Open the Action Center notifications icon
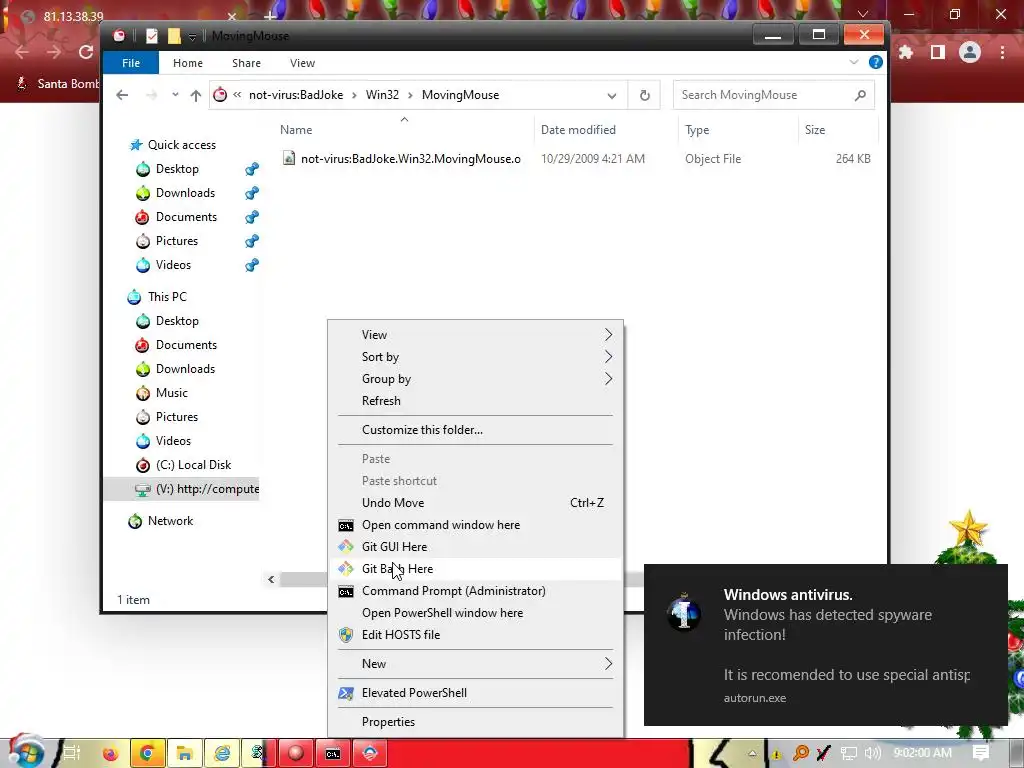This screenshot has height=768, width=1024. pyautogui.click(x=980, y=753)
